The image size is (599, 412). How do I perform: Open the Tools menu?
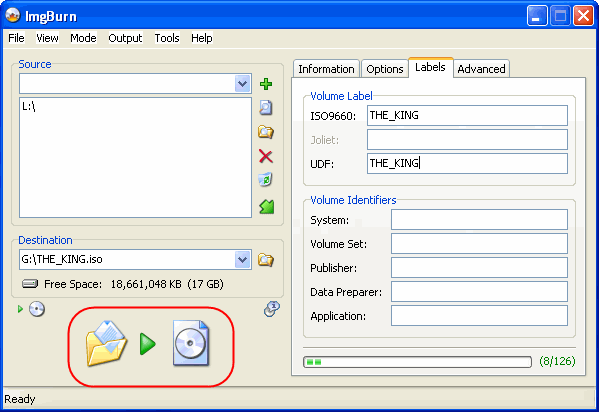pos(167,38)
